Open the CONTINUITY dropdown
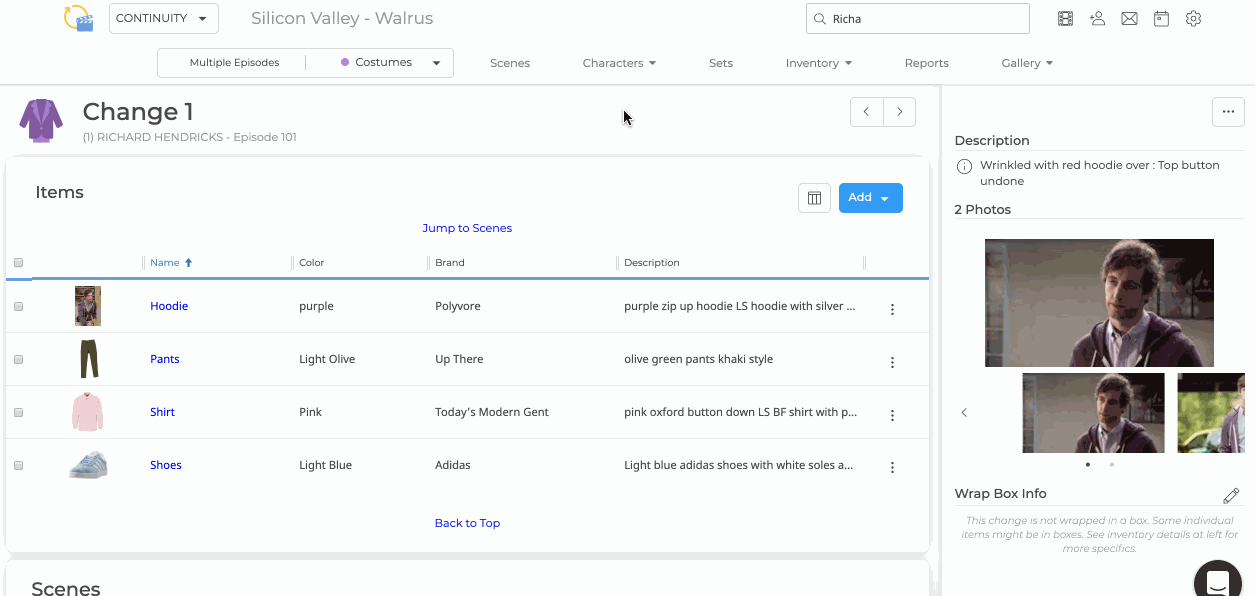This screenshot has height=596, width=1255. (164, 18)
